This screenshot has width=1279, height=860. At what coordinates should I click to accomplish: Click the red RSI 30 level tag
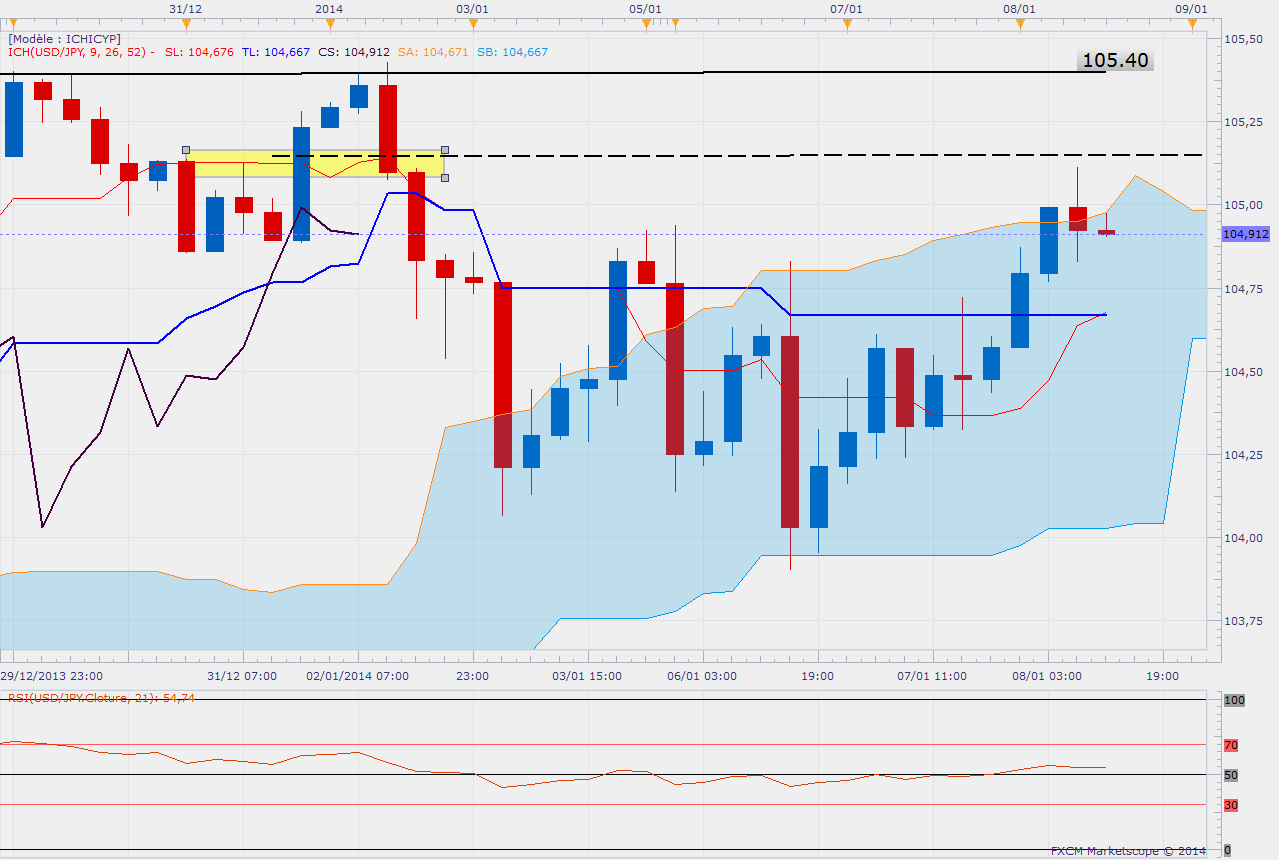1231,805
